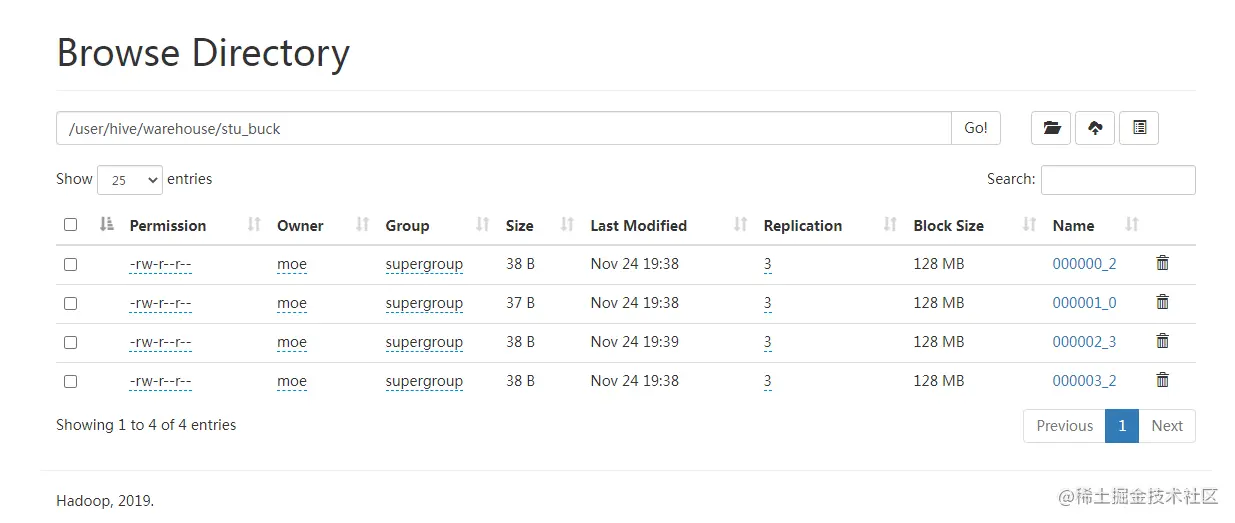Edit permission -rw-r--r-- of file 000001_0
This screenshot has height=523, width=1235.
[x=160, y=304]
